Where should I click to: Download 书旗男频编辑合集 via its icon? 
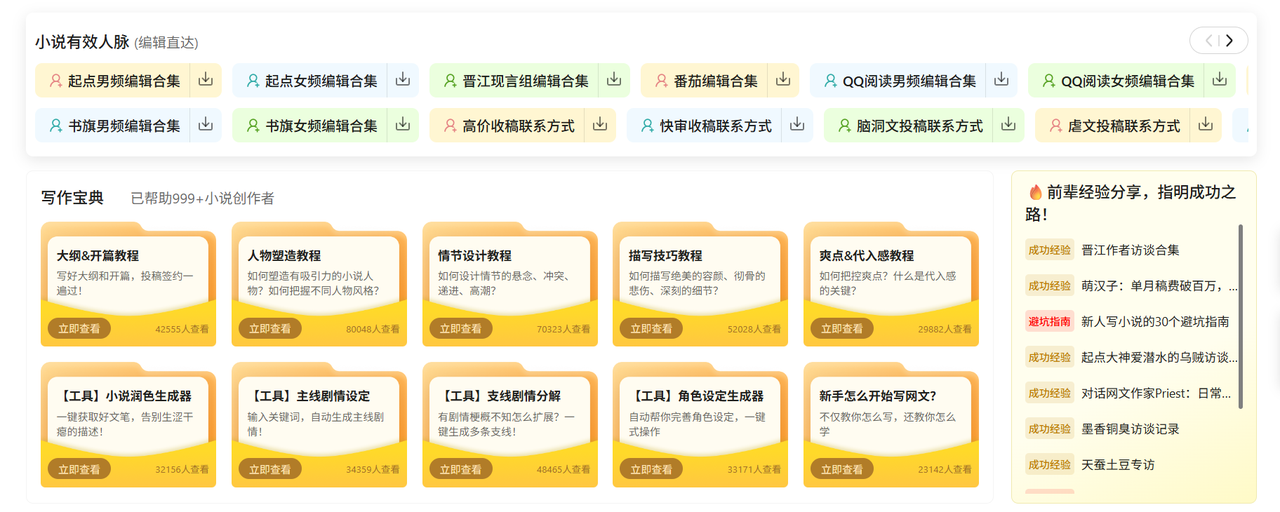point(205,125)
